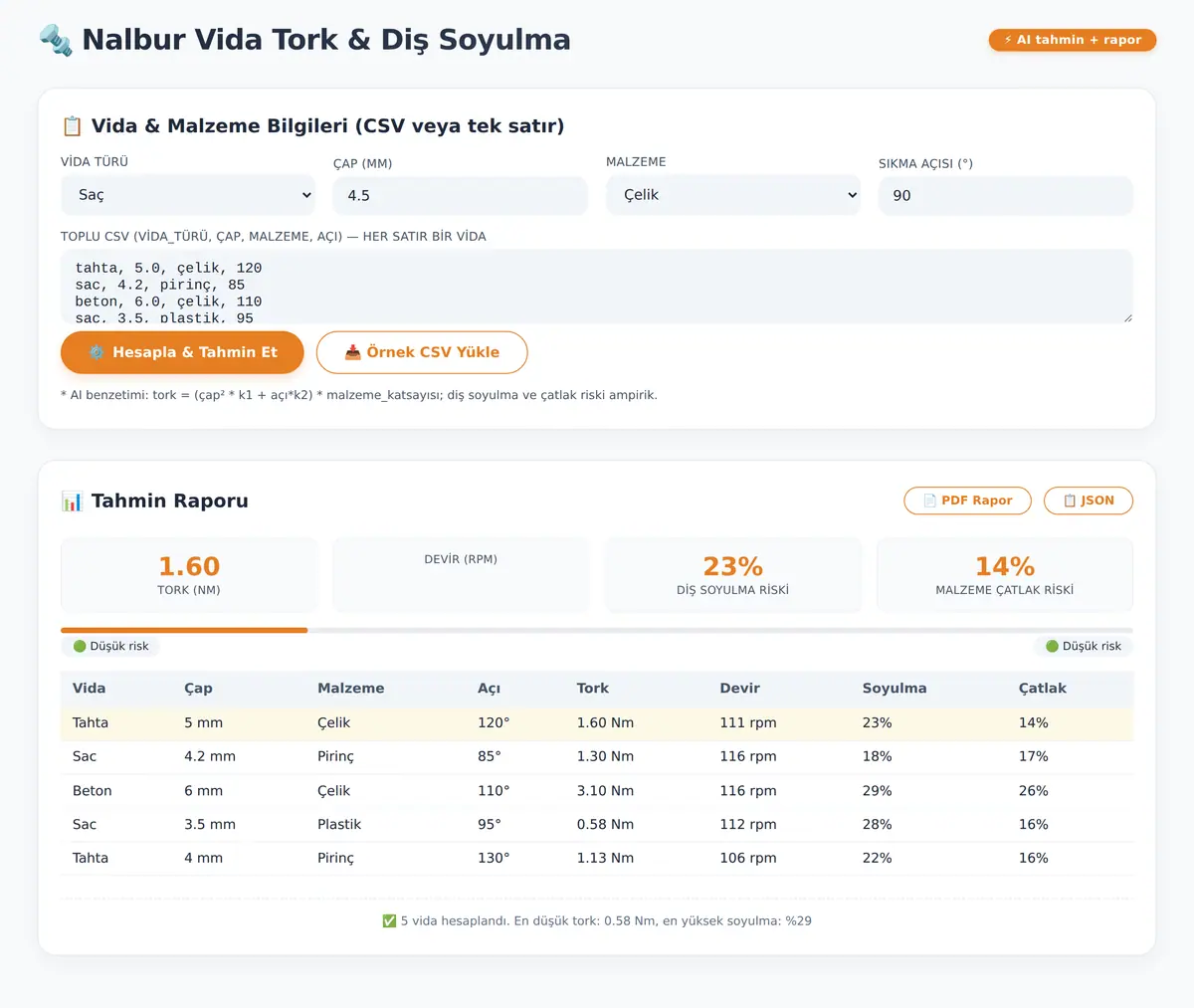This screenshot has width=1194, height=1008.
Task: Click the Hesapla & Tahmin Et button
Action: pos(182,352)
